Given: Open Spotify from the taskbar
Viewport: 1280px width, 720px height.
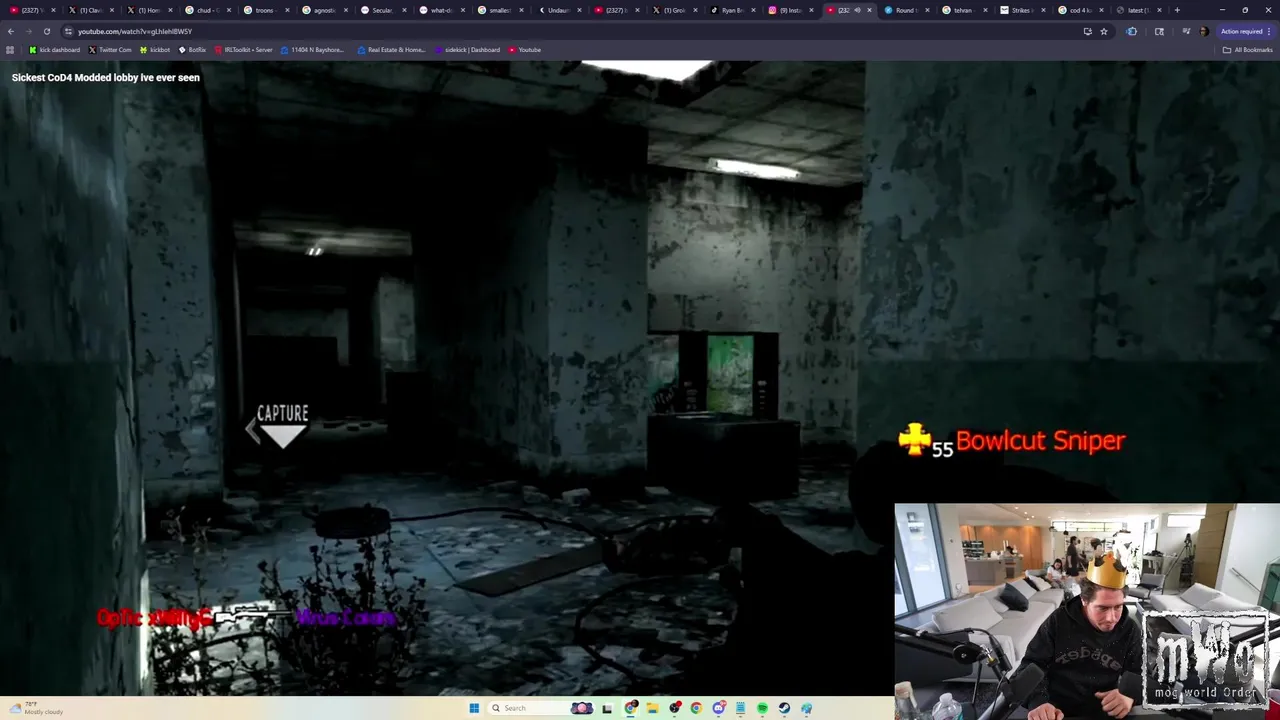Looking at the screenshot, I should [x=762, y=708].
